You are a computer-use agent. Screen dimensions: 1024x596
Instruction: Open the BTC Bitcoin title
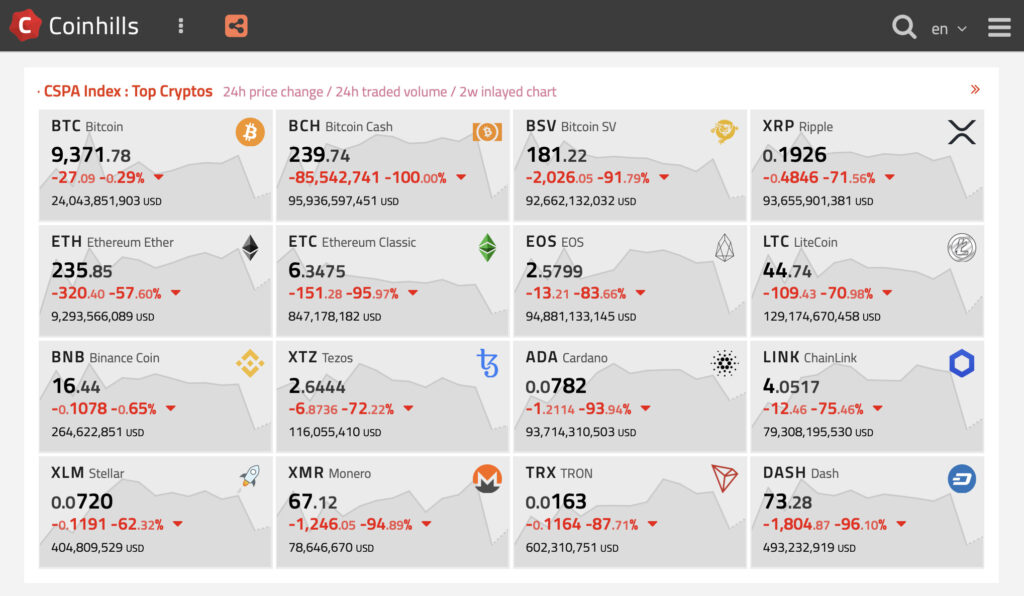87,126
